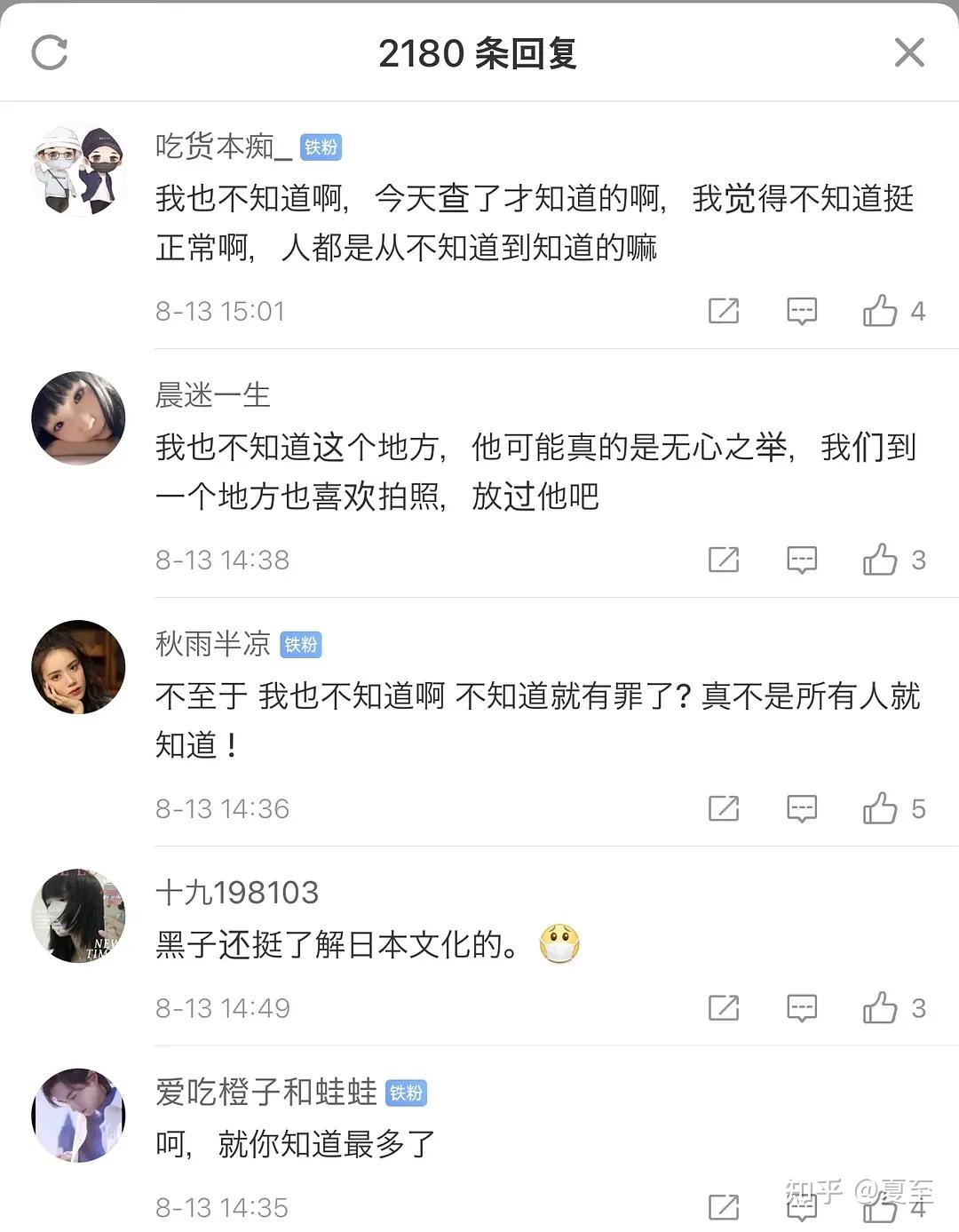Open username link 爱吃橙子和蛙蛙

[266, 1092]
